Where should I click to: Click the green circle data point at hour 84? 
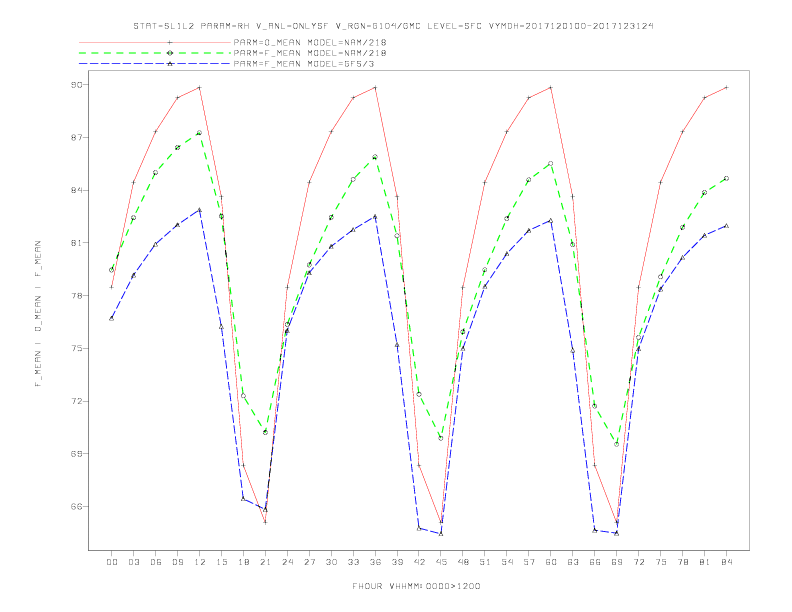pyautogui.click(x=726, y=178)
